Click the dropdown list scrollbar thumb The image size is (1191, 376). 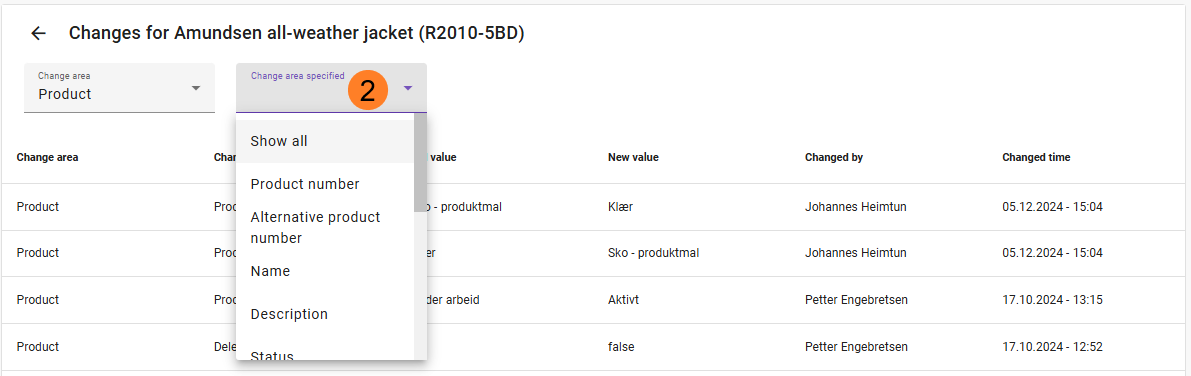coord(420,163)
